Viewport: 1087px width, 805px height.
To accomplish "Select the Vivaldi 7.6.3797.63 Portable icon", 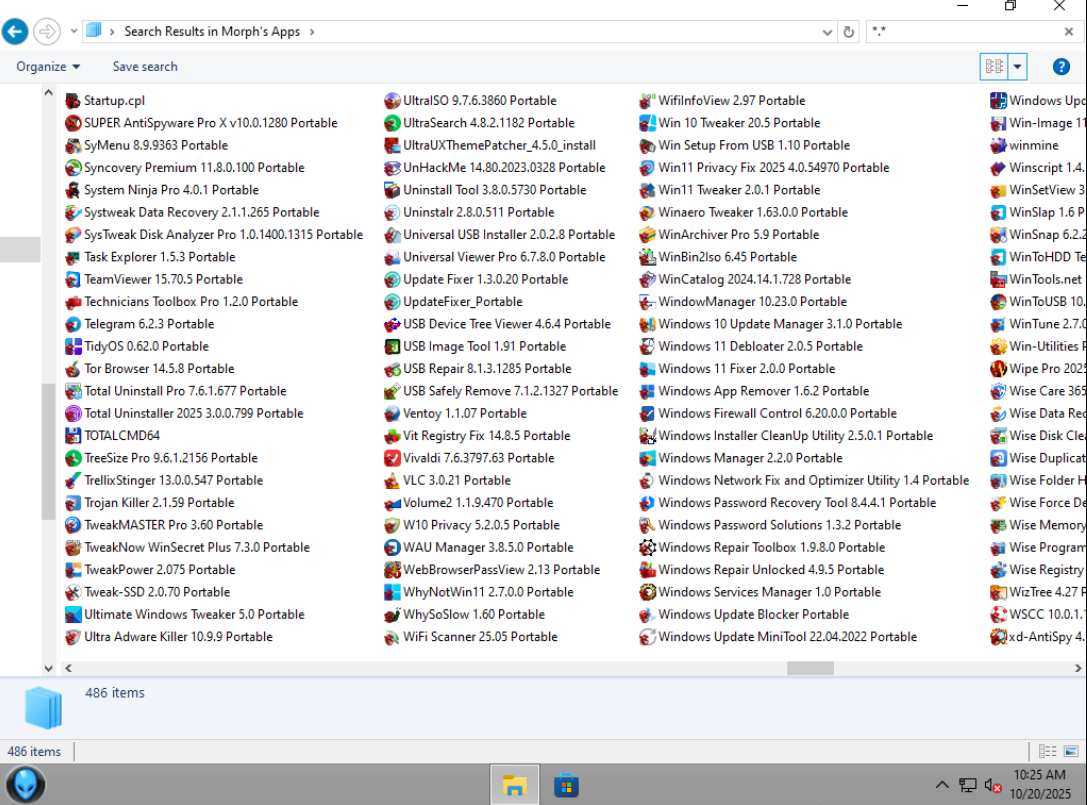I will coord(392,458).
